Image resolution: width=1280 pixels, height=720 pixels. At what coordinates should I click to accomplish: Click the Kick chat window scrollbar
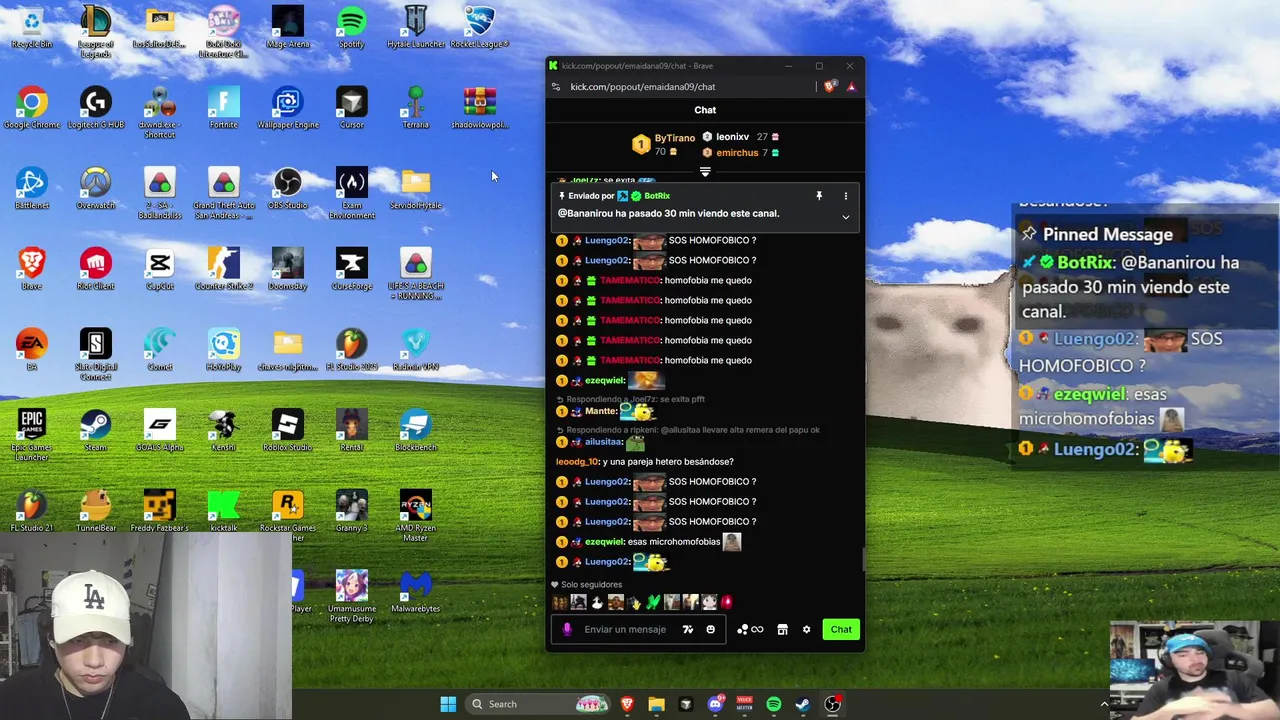coord(862,560)
